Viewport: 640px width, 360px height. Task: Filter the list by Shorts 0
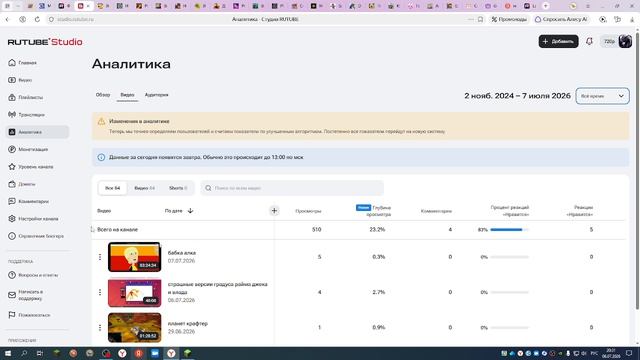[178, 188]
